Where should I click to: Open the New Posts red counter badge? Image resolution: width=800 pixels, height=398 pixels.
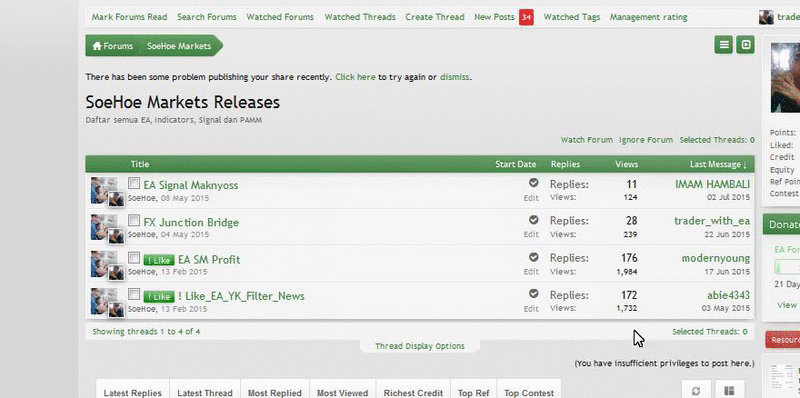click(527, 17)
